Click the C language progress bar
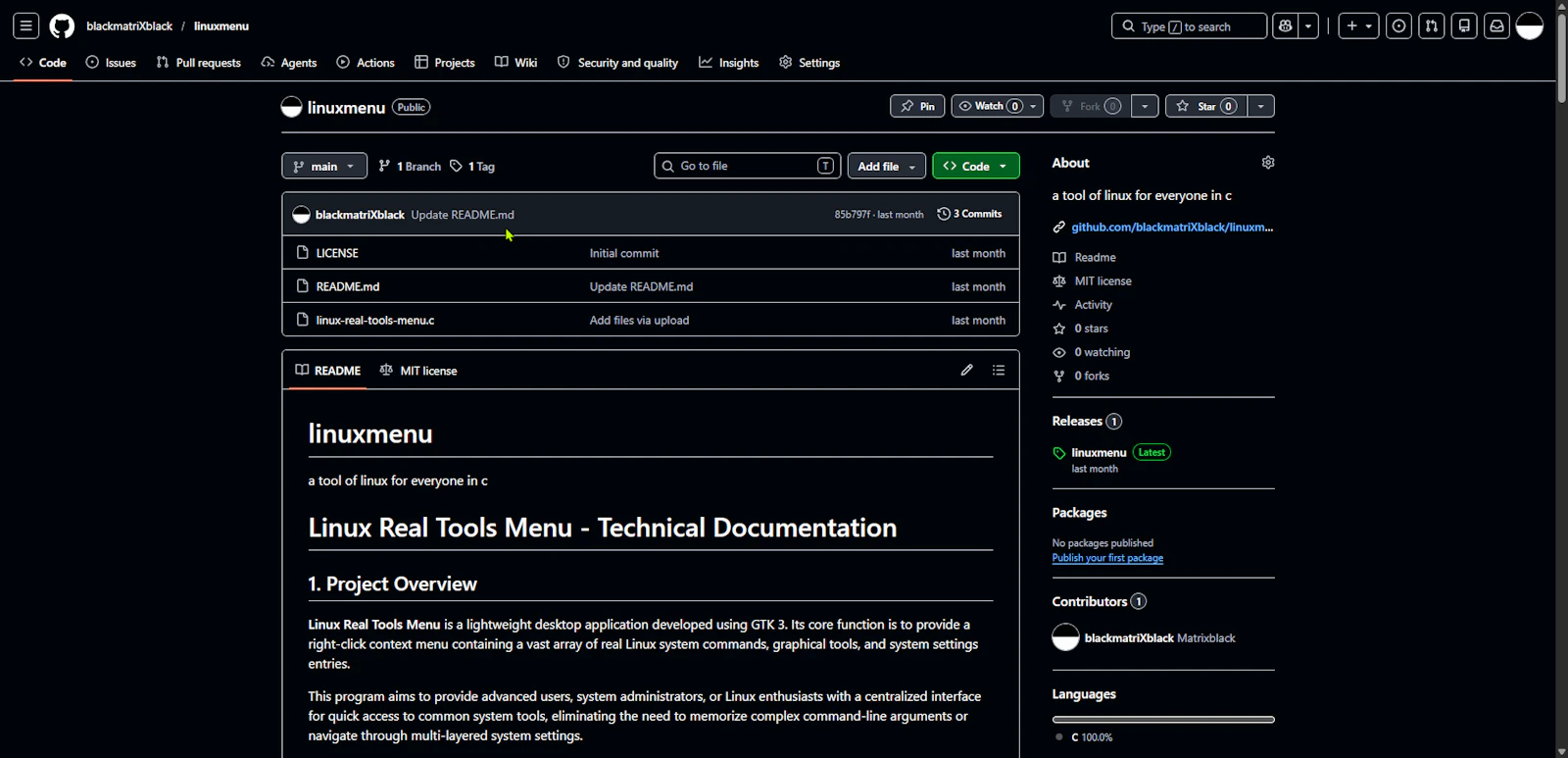The image size is (1568, 758). coord(1163,720)
